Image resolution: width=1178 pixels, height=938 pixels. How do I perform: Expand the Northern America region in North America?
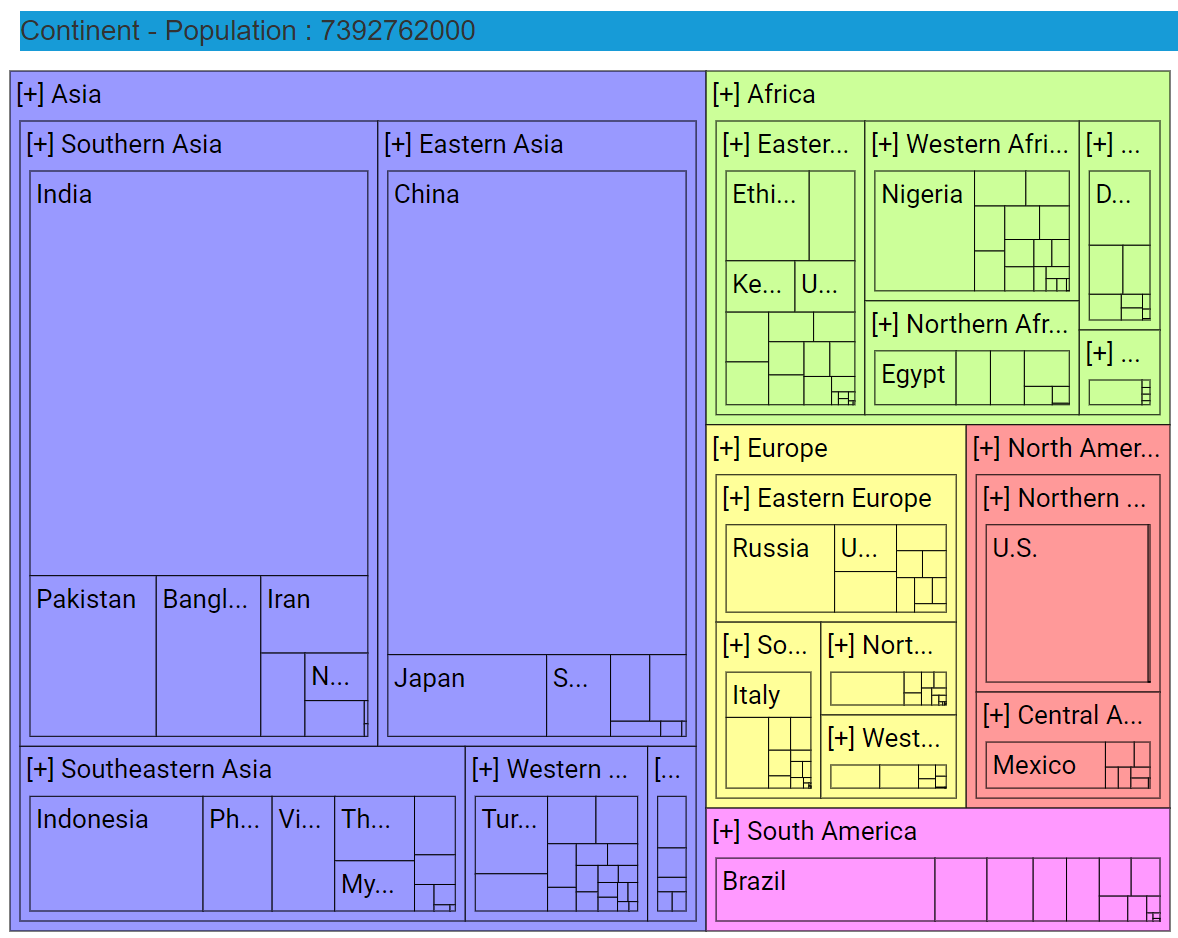point(1065,498)
